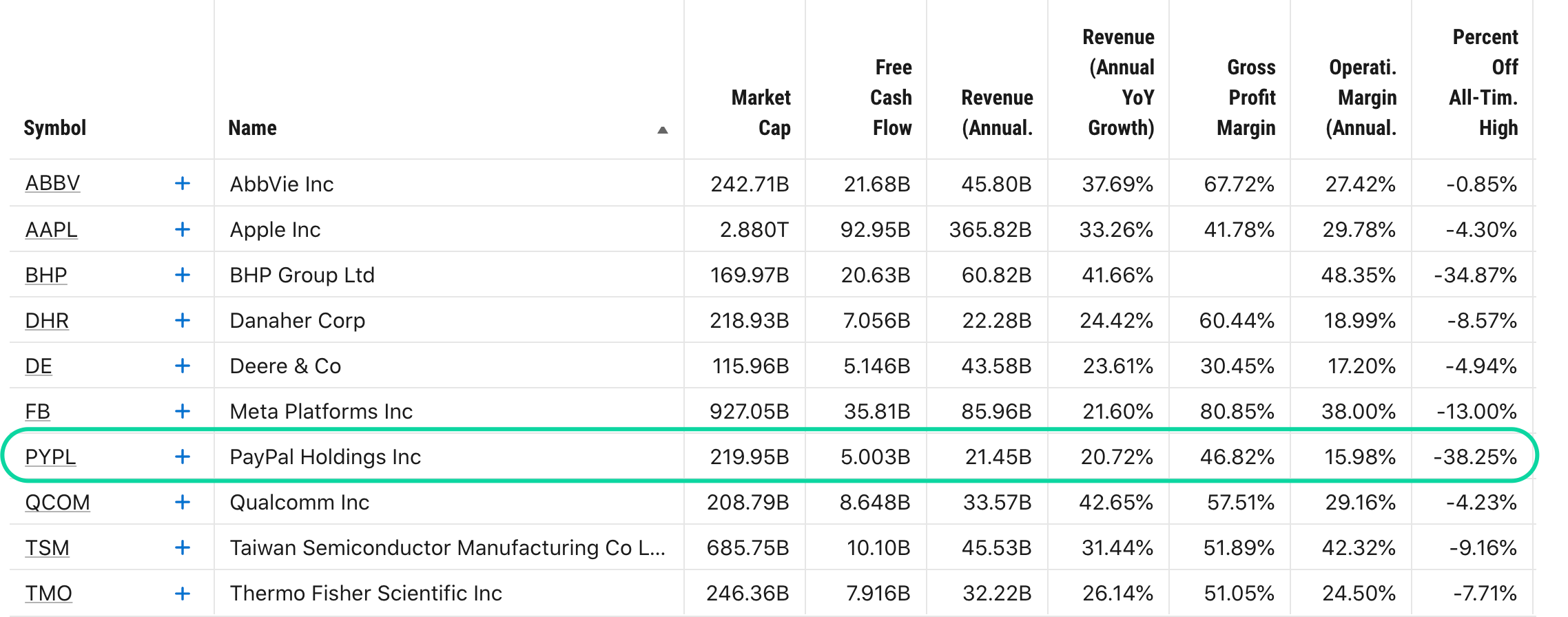Toggle the Name column sort arrow

point(663,129)
